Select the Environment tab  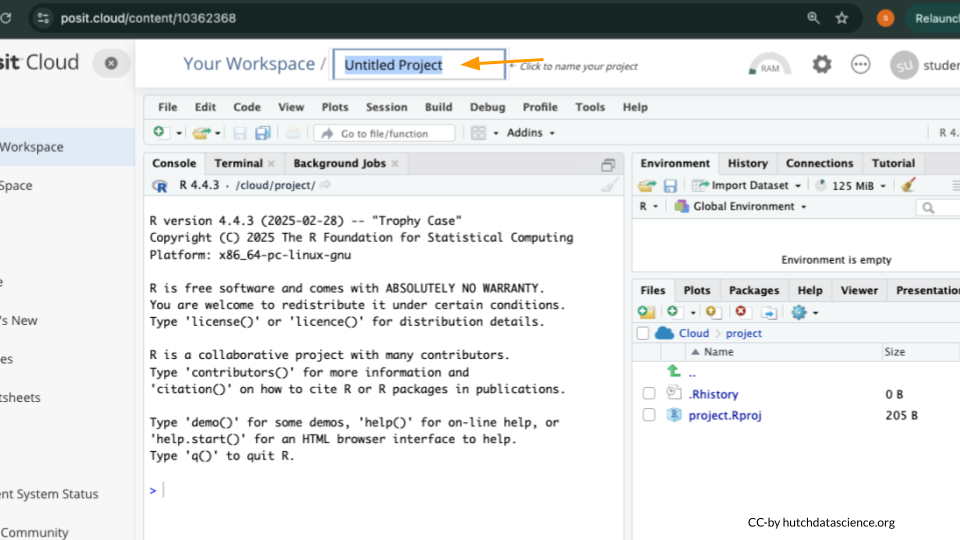[675, 163]
